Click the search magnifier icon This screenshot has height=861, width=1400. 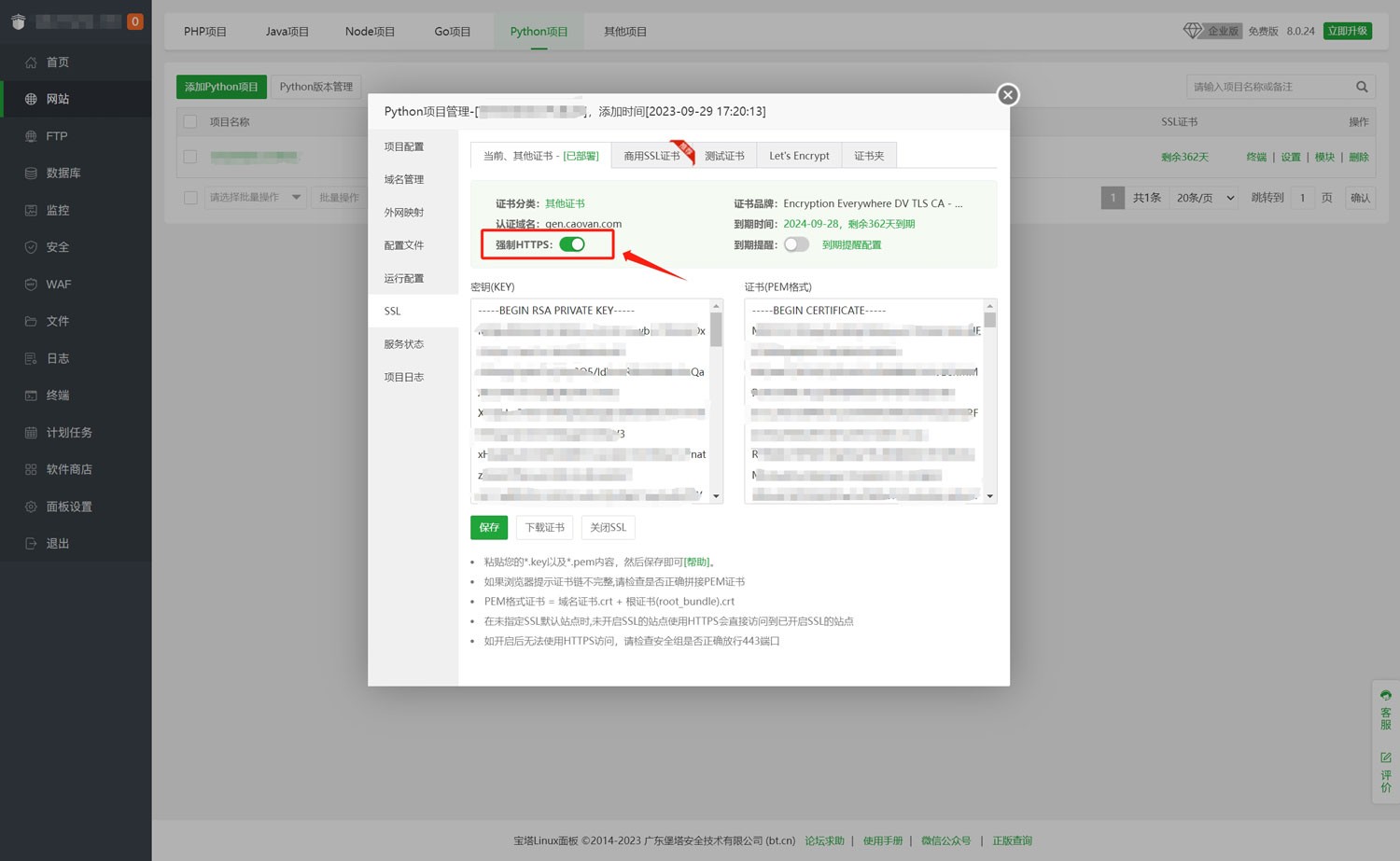(x=1362, y=87)
